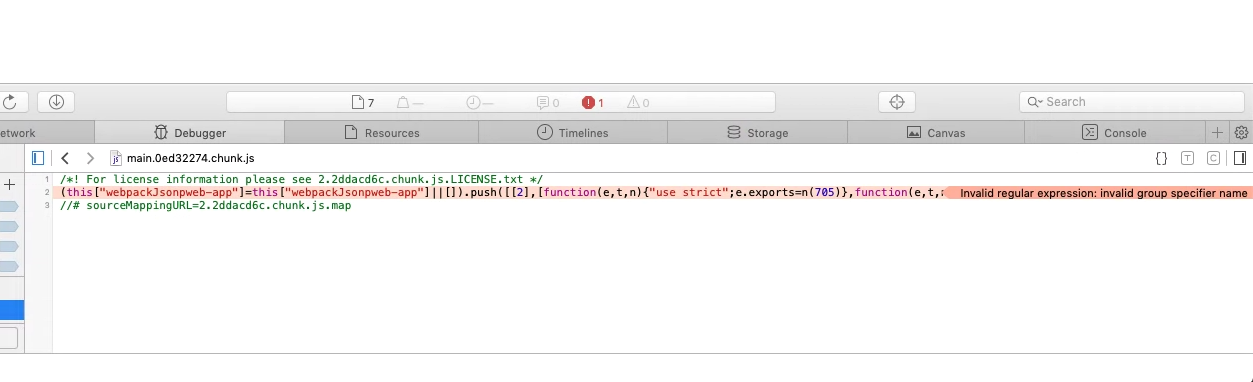Open the search options magnifier dropdown
This screenshot has height=382, width=1253.
tap(1035, 102)
